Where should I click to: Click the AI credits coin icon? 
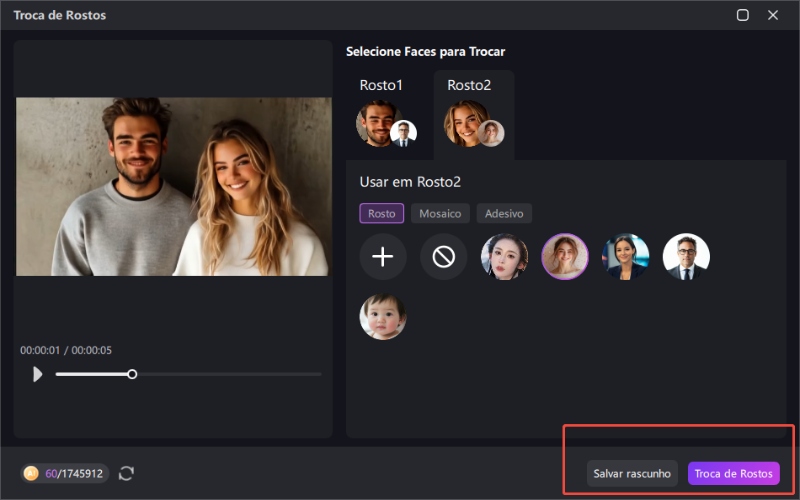point(31,473)
